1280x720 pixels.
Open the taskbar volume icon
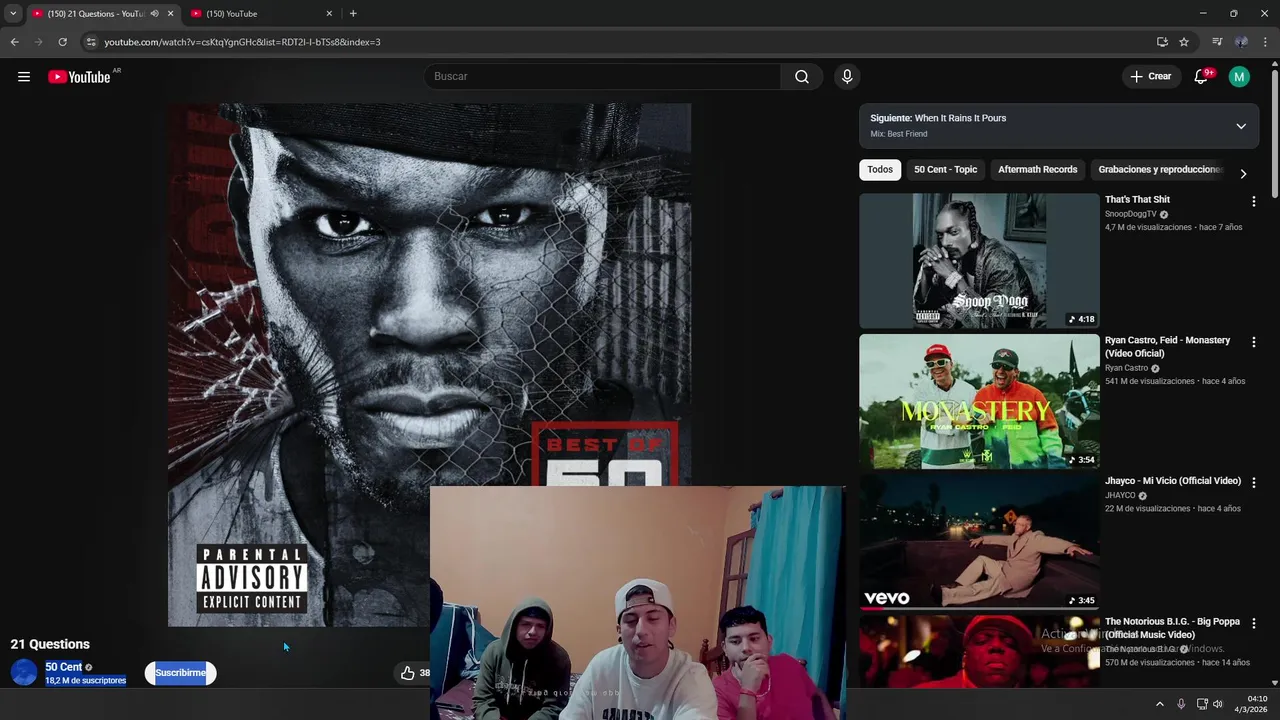(1218, 704)
